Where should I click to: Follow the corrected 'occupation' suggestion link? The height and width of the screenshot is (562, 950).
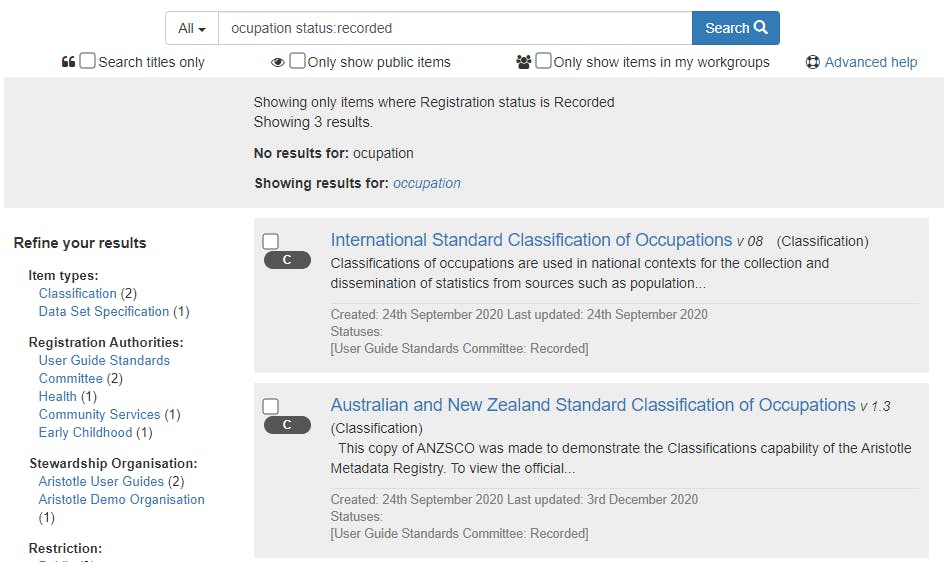point(427,183)
